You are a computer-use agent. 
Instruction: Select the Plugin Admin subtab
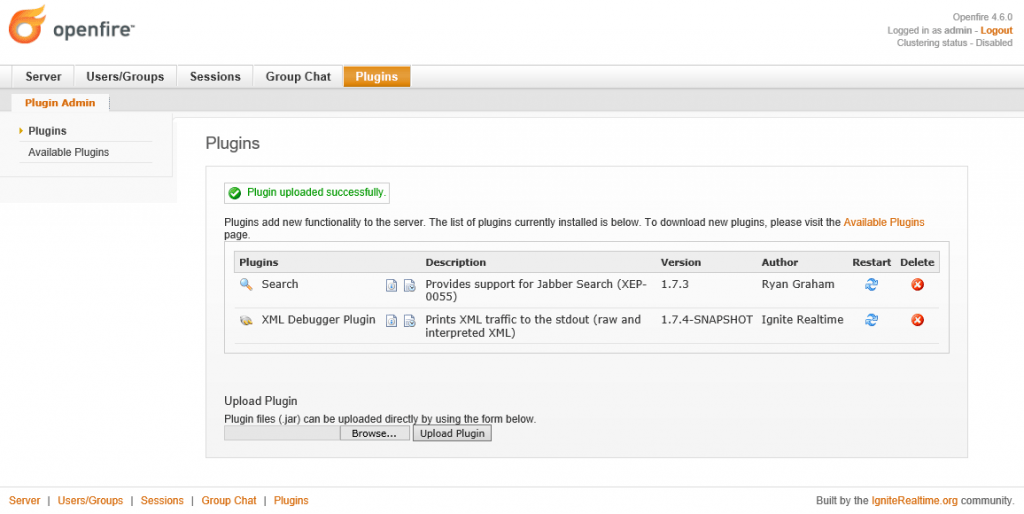pos(60,103)
